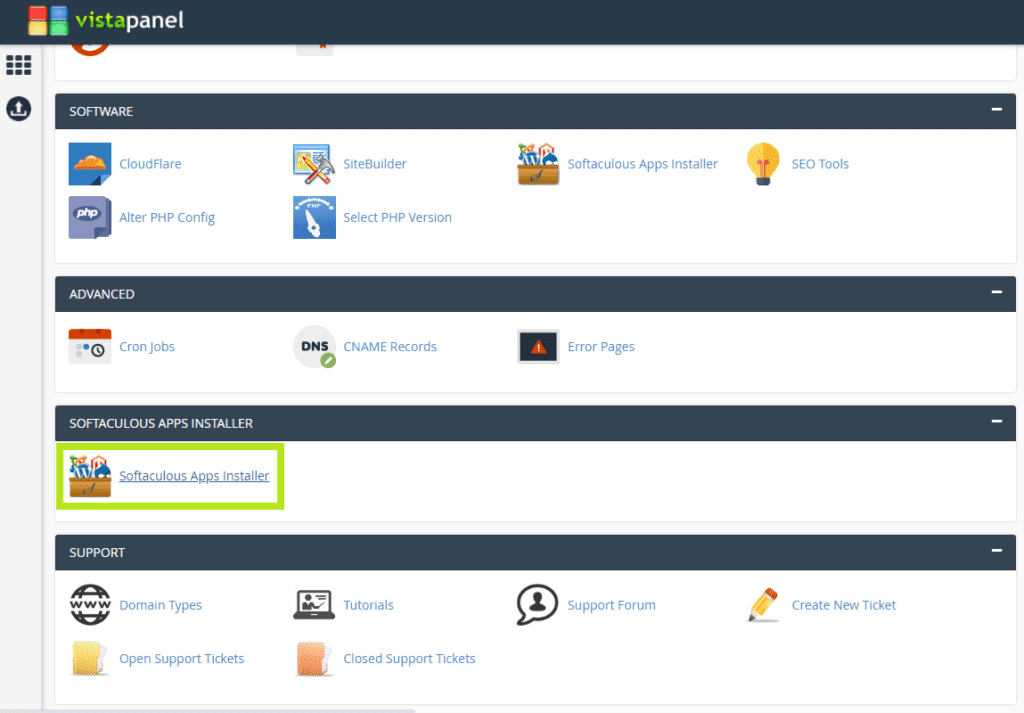Click the Closed Support Tickets folder icon
1024x713 pixels.
click(x=314, y=658)
